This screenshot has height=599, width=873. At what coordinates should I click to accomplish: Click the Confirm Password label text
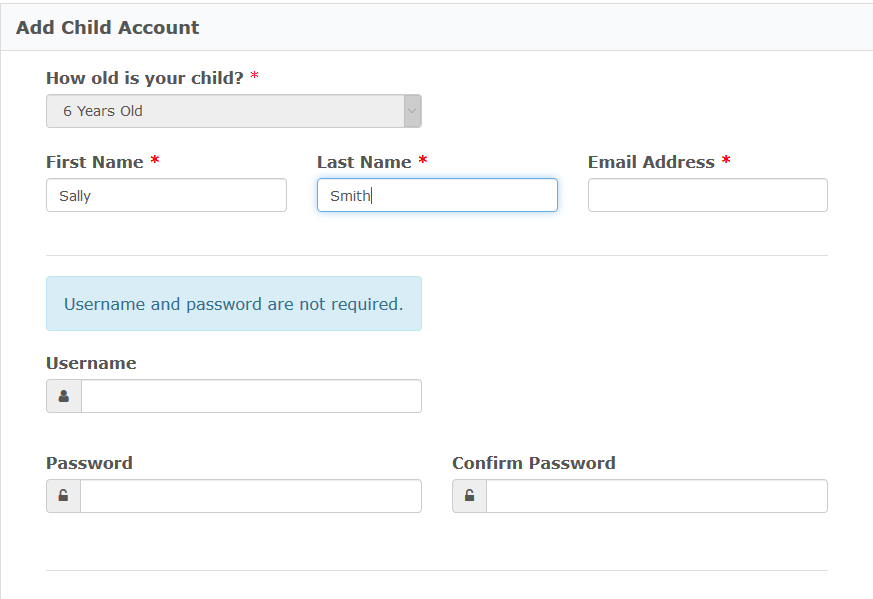[534, 463]
